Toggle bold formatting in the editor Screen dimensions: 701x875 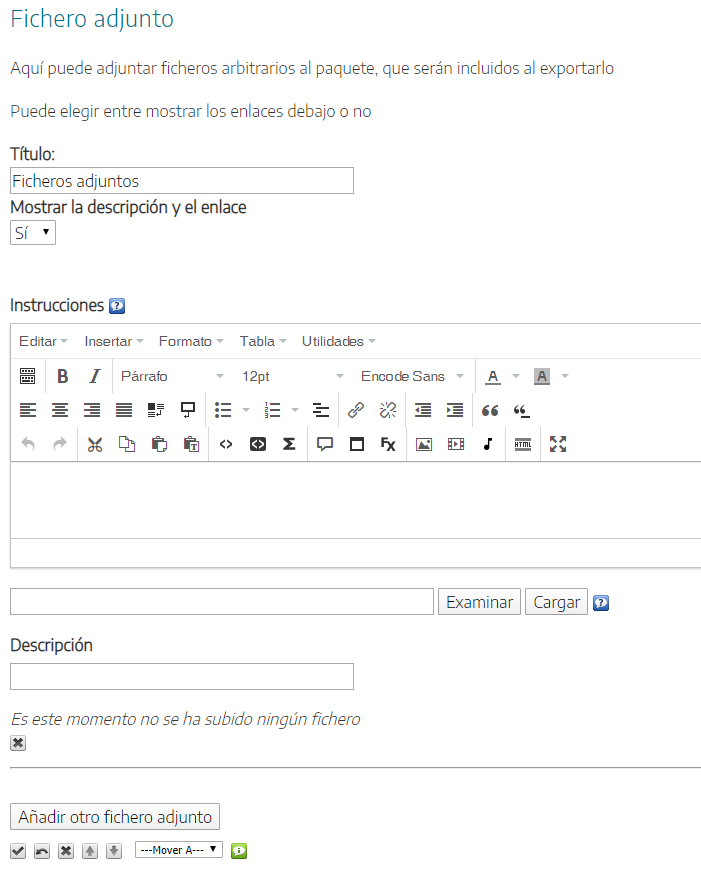click(x=62, y=376)
